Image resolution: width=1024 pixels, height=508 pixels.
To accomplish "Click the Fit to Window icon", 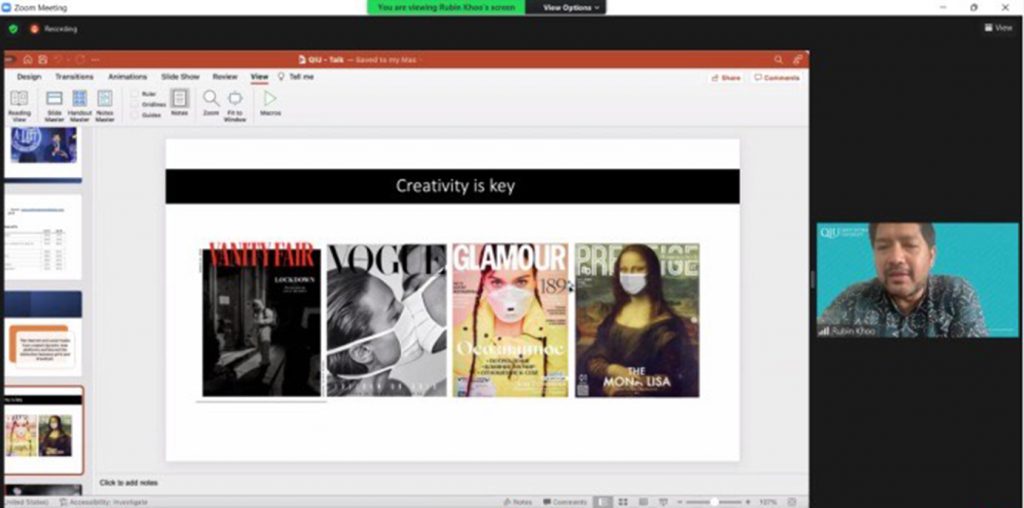I will pos(235,102).
